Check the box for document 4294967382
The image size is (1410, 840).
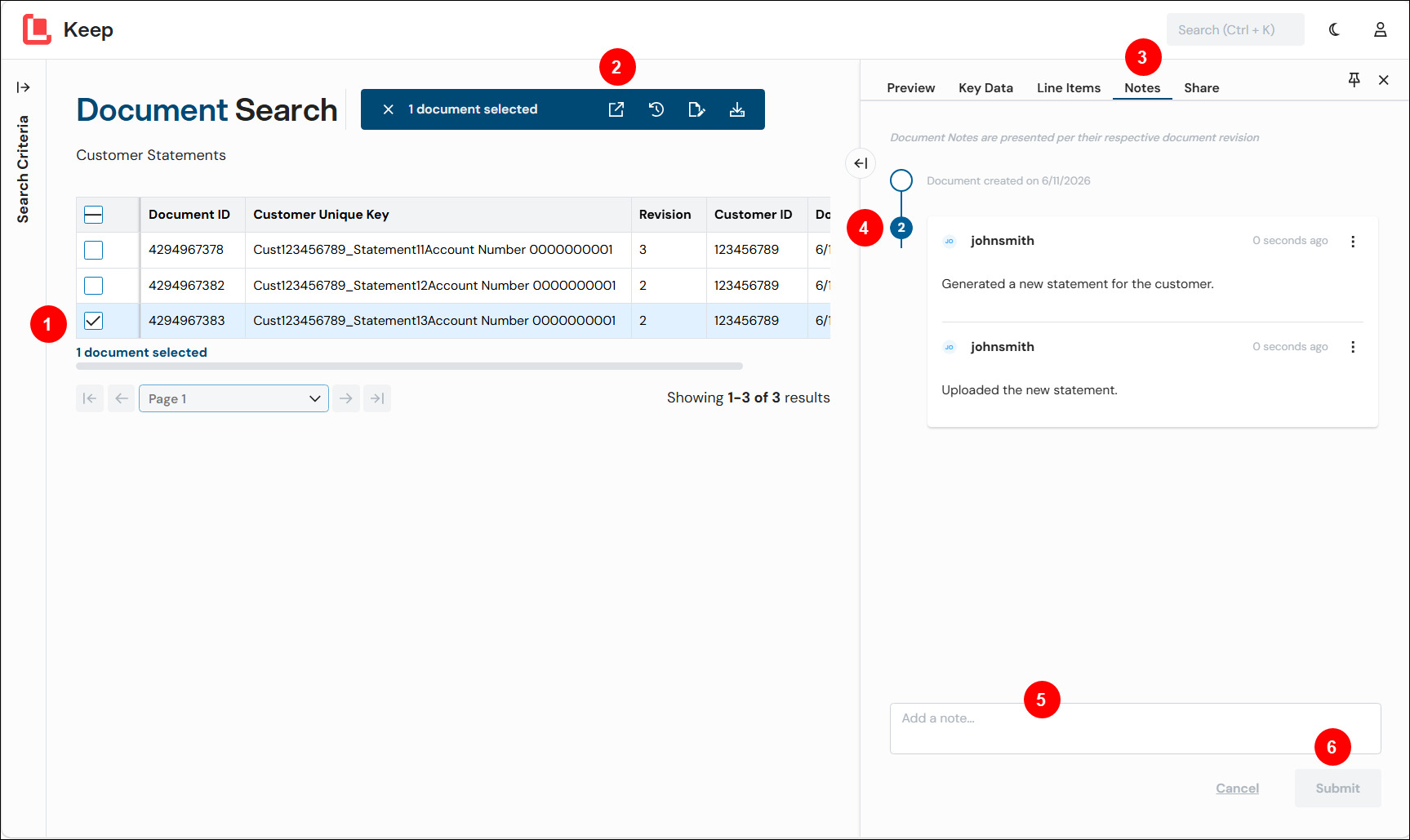click(x=94, y=286)
